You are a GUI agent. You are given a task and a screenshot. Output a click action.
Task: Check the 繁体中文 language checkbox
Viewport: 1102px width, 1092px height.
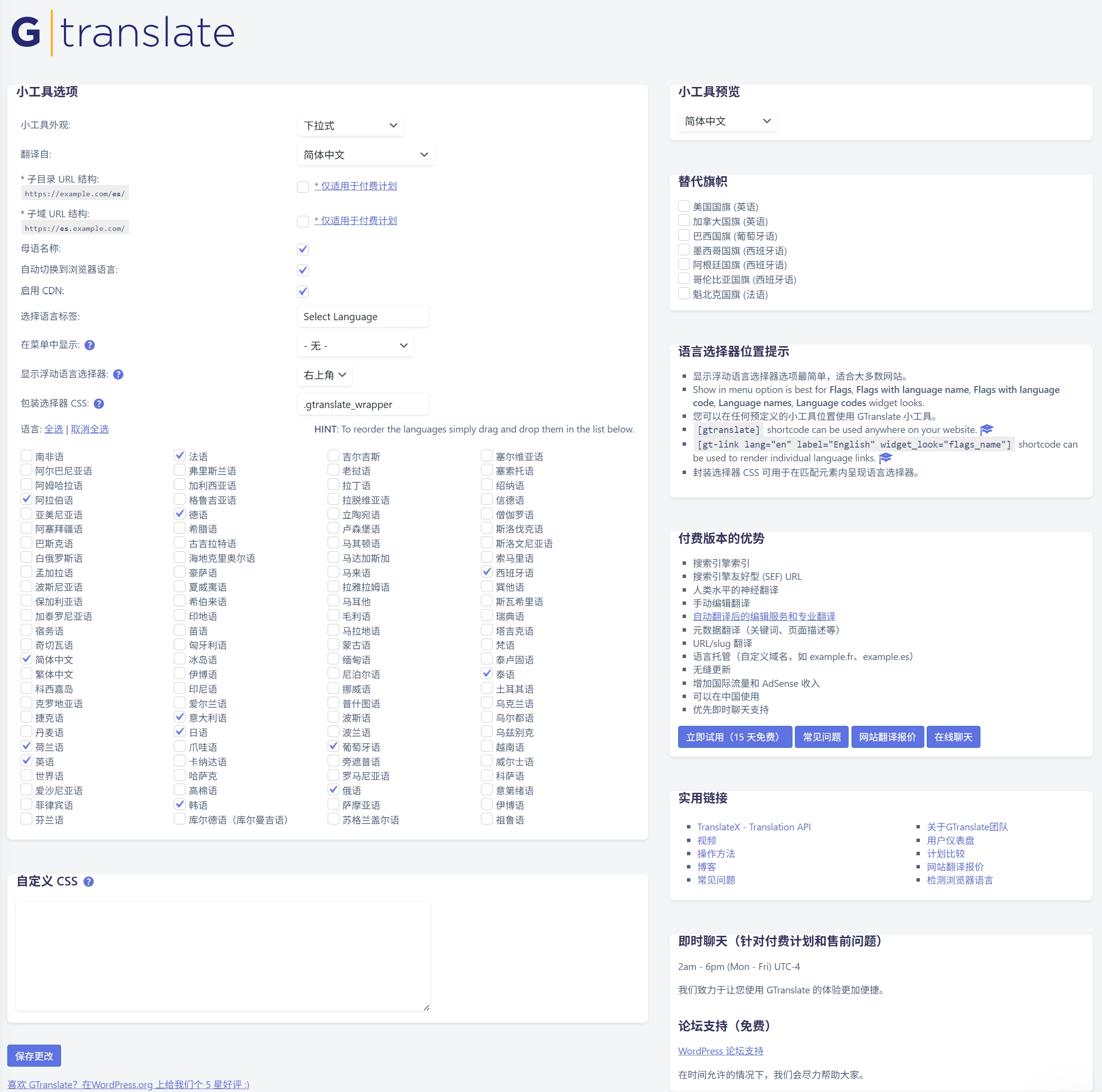[x=26, y=674]
